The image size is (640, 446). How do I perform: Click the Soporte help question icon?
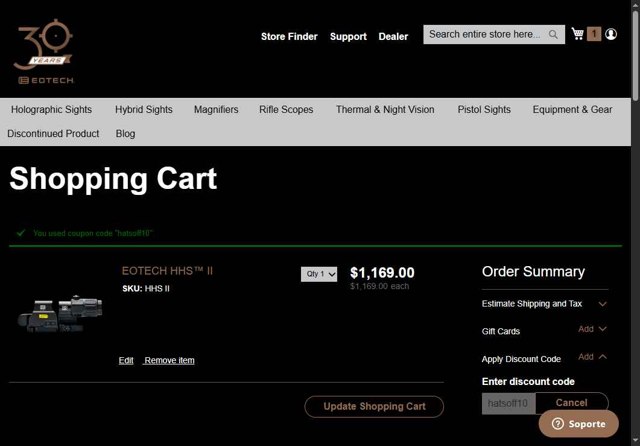pyautogui.click(x=558, y=424)
